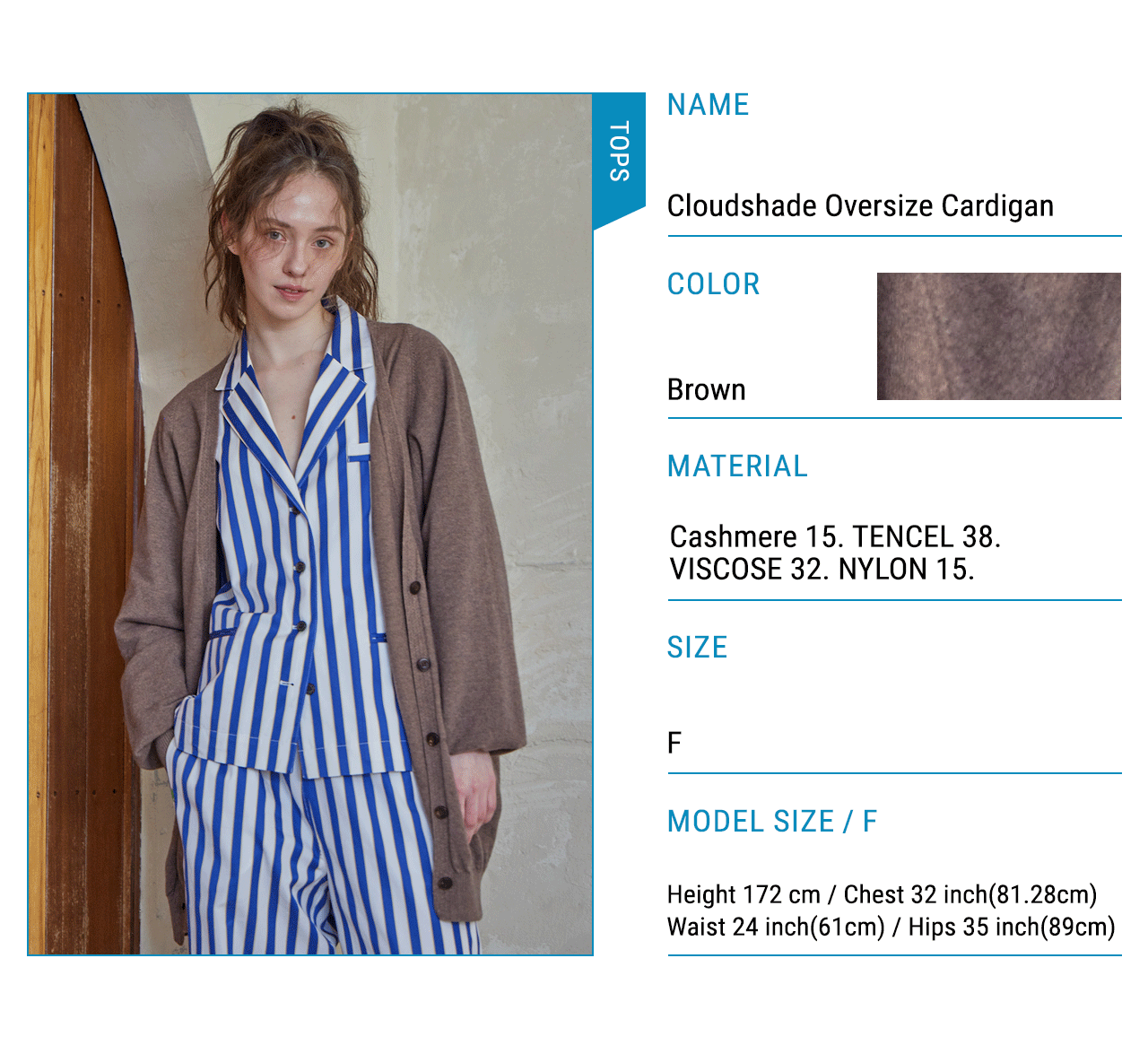This screenshot has height=1054, width=1148.
Task: Click the MODEL SIZE / F heading
Action: [x=771, y=822]
